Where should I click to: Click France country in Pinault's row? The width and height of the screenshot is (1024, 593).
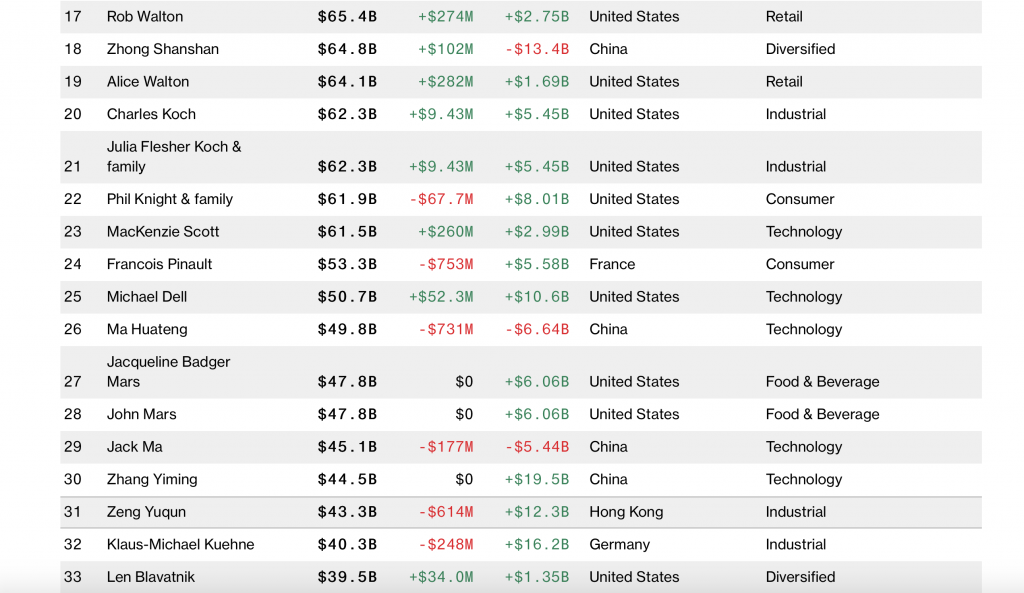[x=612, y=264]
